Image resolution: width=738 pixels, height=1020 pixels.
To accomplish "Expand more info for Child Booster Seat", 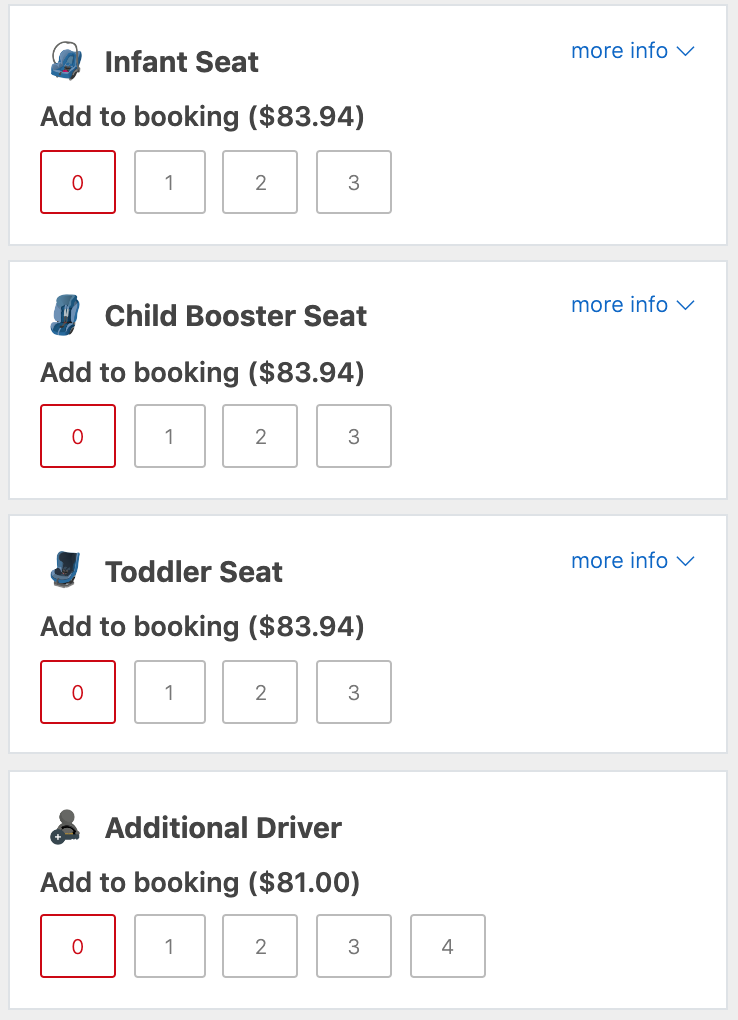I will tap(633, 304).
